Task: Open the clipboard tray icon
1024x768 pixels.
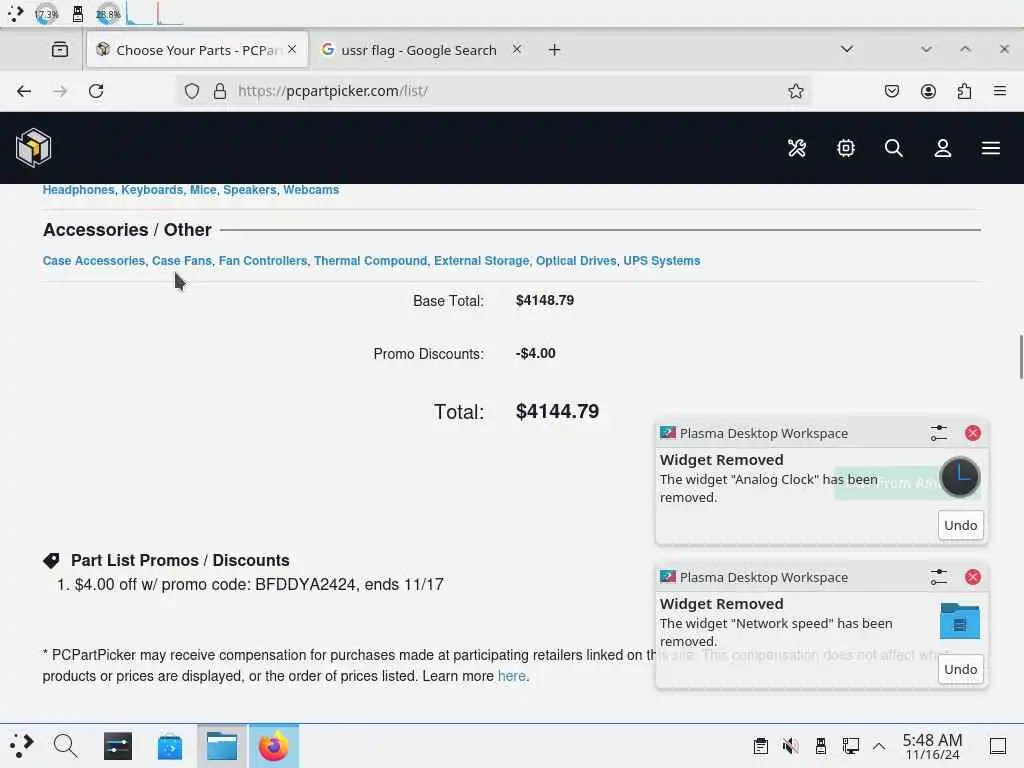Action: point(760,746)
